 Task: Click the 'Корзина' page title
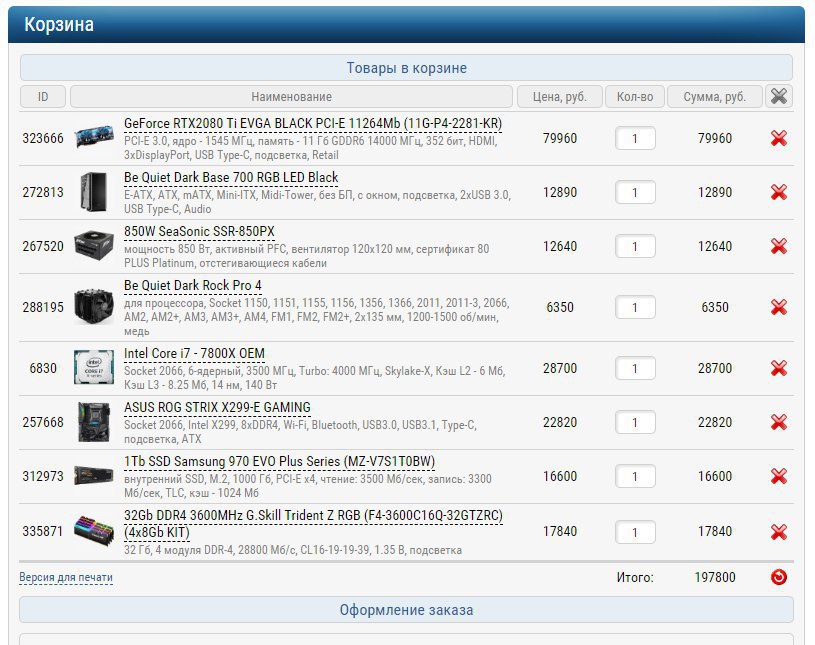(x=59, y=24)
